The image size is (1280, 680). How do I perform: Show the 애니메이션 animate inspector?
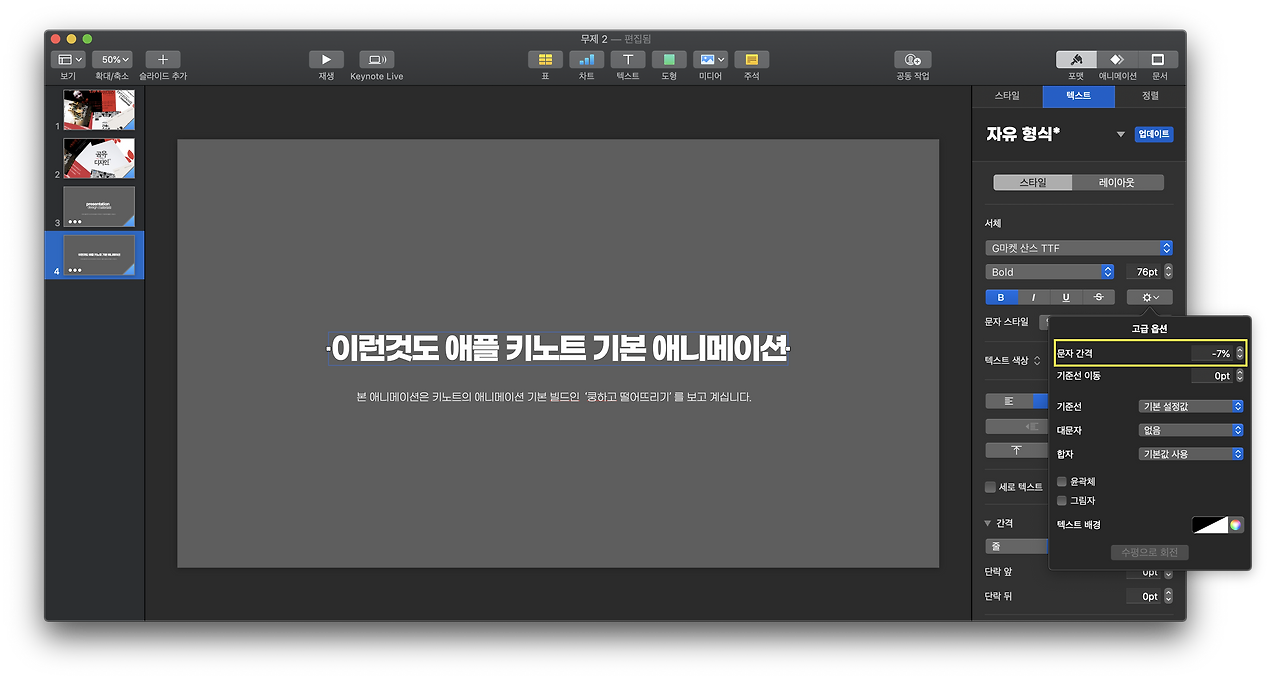(1117, 60)
